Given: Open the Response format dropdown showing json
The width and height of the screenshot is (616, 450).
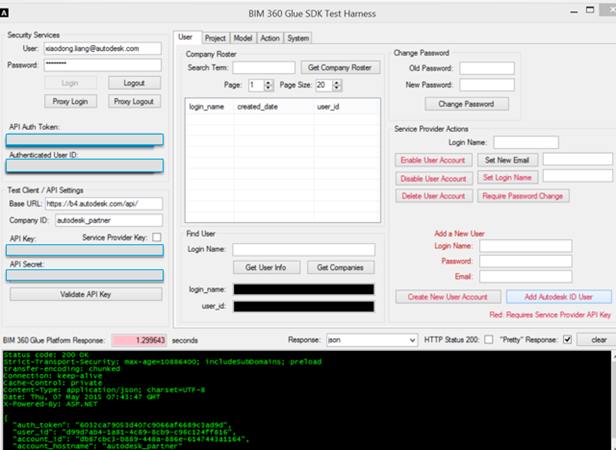Looking at the screenshot, I should pos(364,340).
